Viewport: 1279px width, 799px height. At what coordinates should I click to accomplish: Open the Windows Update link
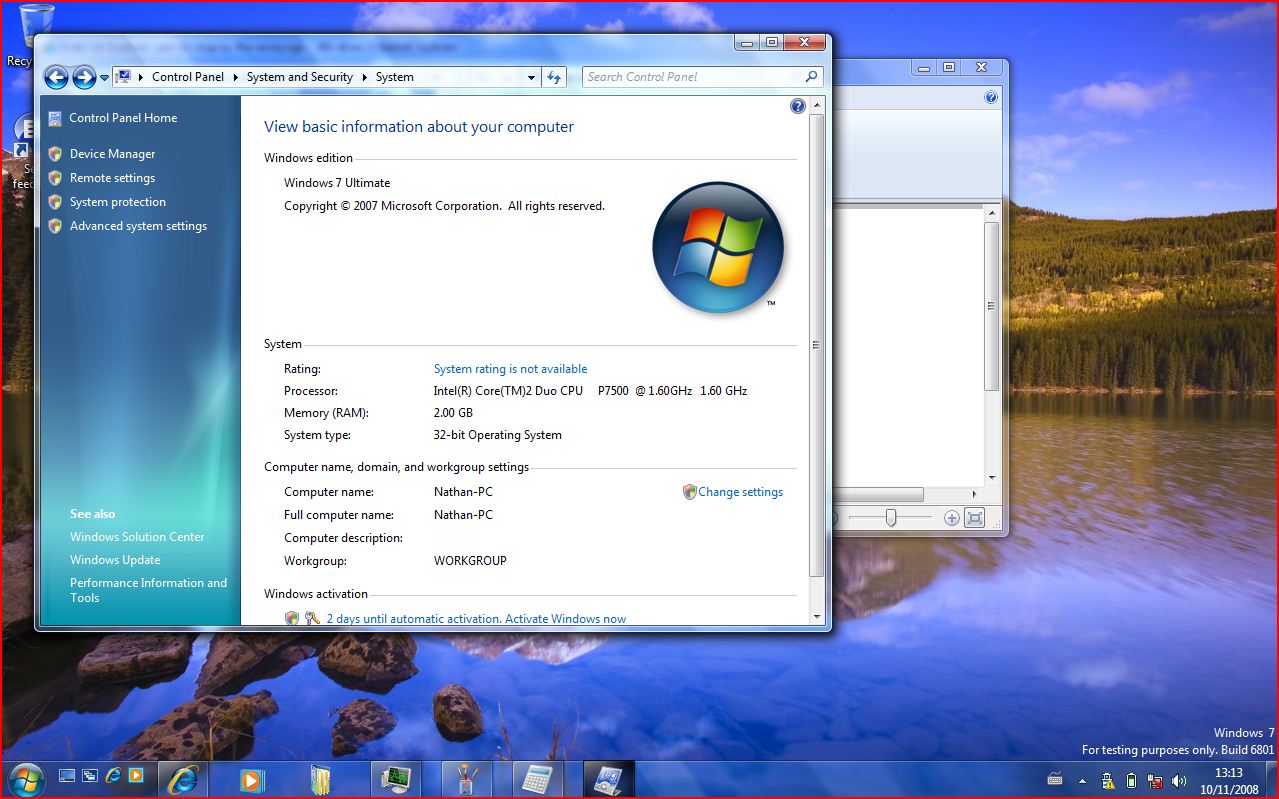coord(115,560)
